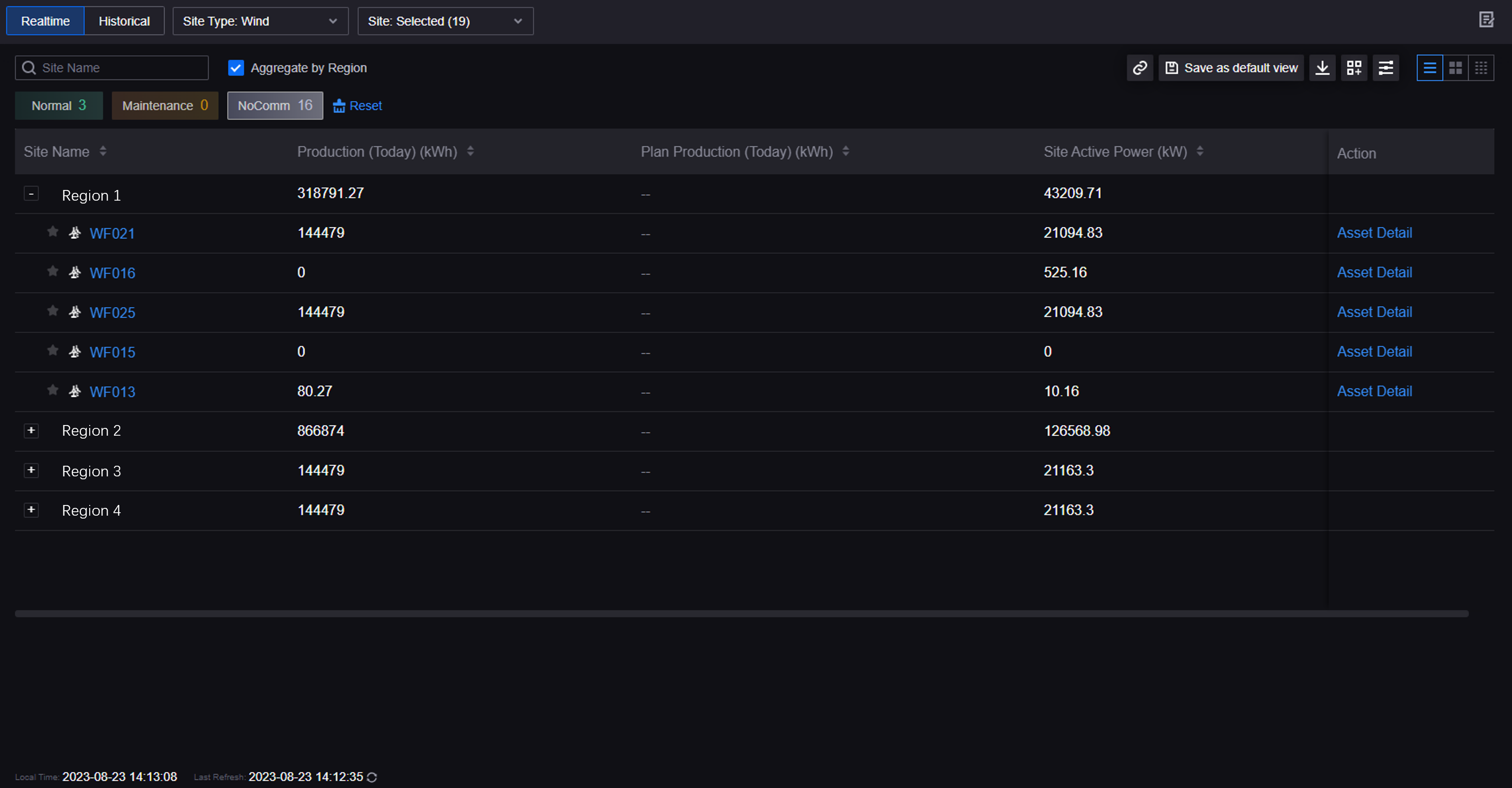Screen dimensions: 1512x788
Task: Switch to list view layout icon
Action: [x=1429, y=68]
